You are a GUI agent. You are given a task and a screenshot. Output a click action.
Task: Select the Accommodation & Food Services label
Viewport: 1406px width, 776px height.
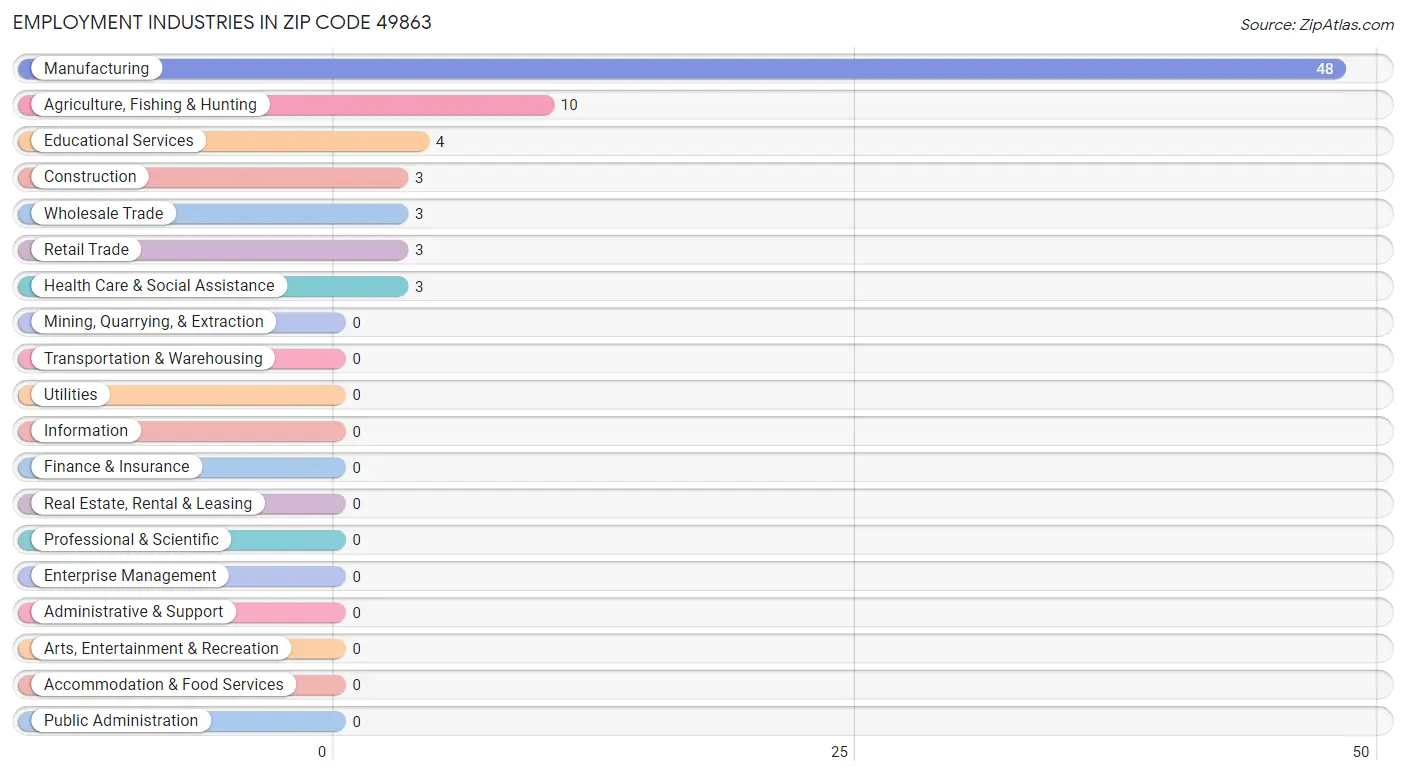click(164, 684)
